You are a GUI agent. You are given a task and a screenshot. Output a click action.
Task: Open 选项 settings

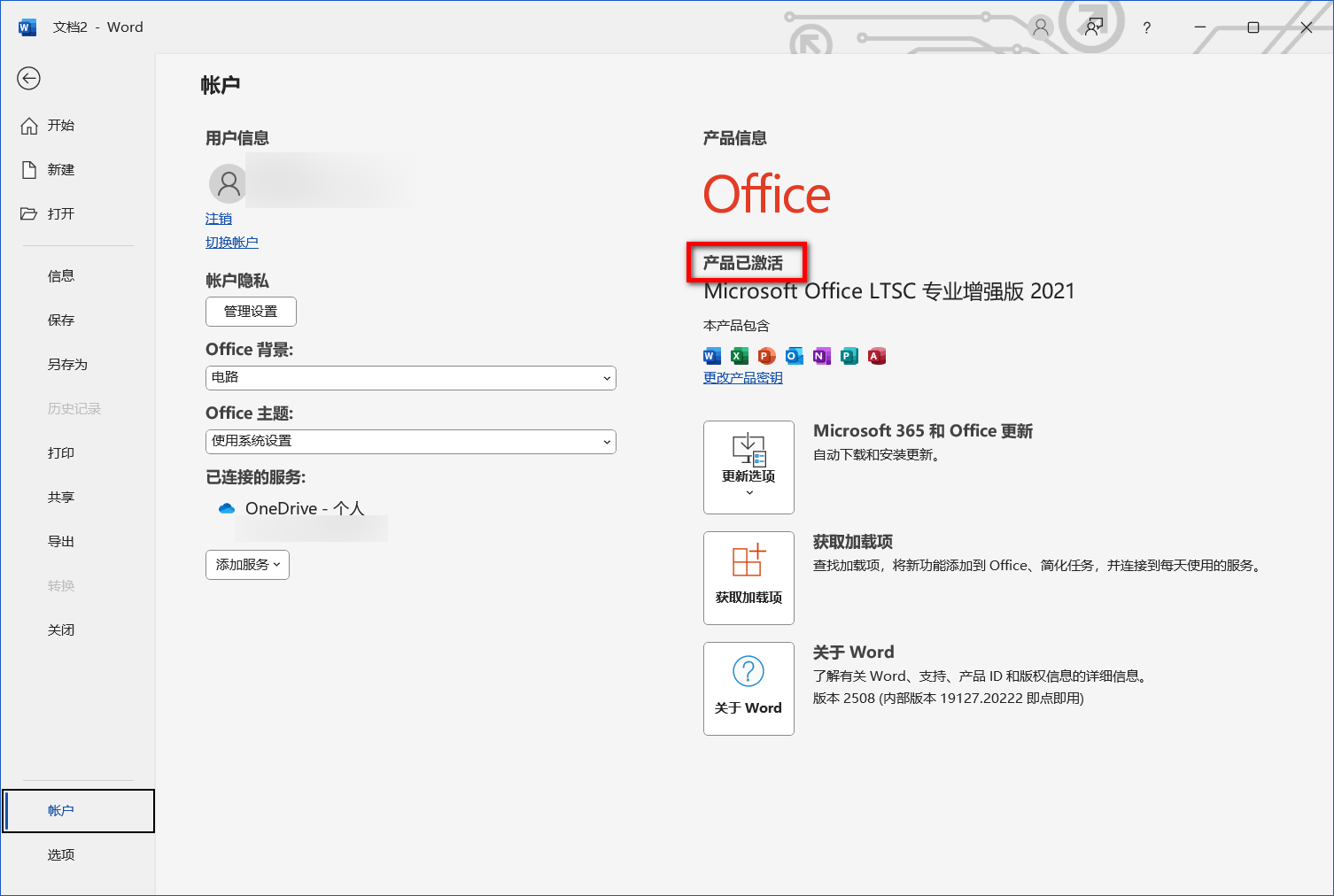point(61,855)
